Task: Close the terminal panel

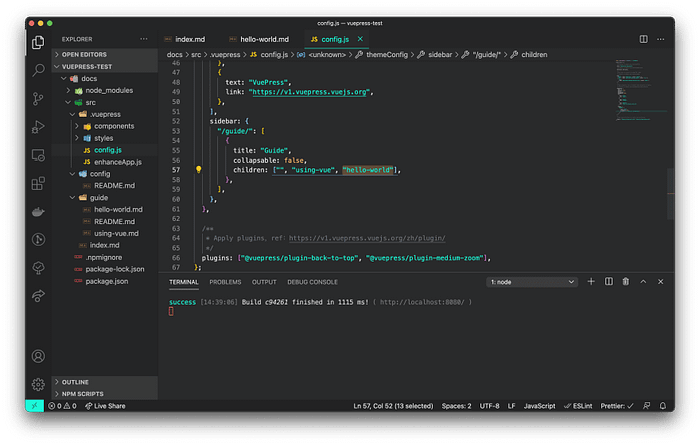Action: tap(661, 282)
